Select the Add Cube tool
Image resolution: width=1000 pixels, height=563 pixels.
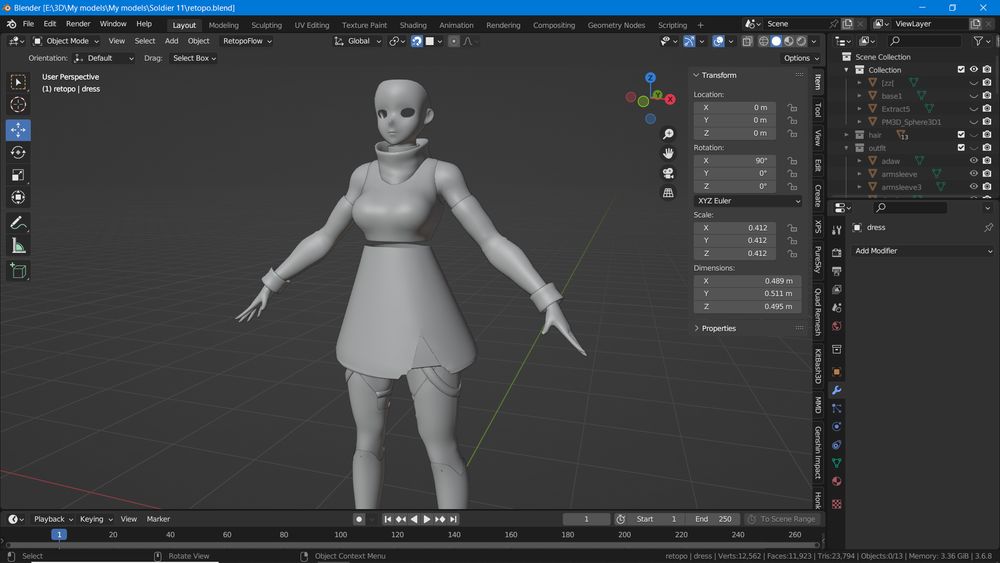18,271
